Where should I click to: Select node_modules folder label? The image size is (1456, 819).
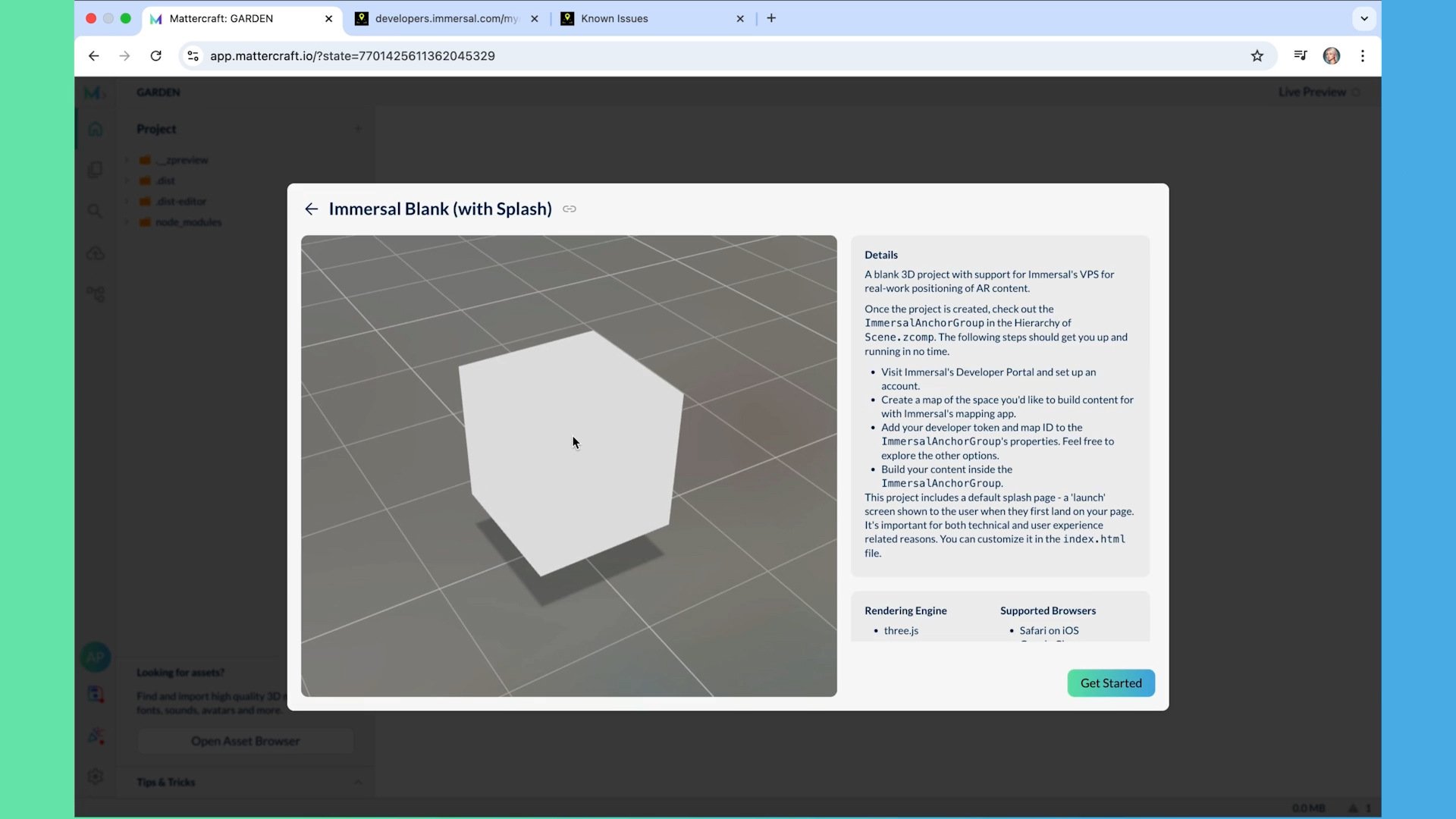pyautogui.click(x=188, y=222)
